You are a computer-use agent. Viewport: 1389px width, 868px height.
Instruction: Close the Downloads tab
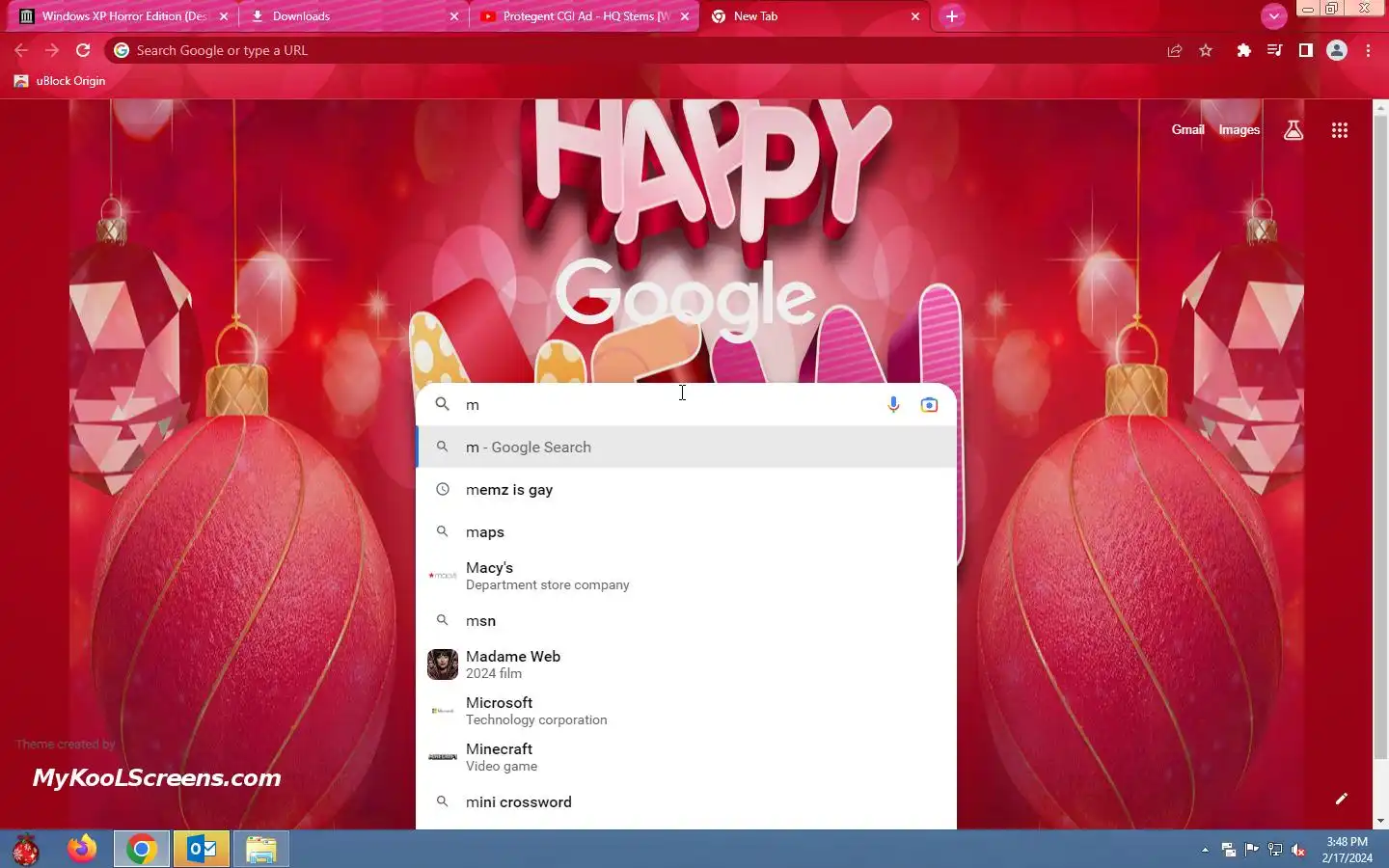point(454,16)
